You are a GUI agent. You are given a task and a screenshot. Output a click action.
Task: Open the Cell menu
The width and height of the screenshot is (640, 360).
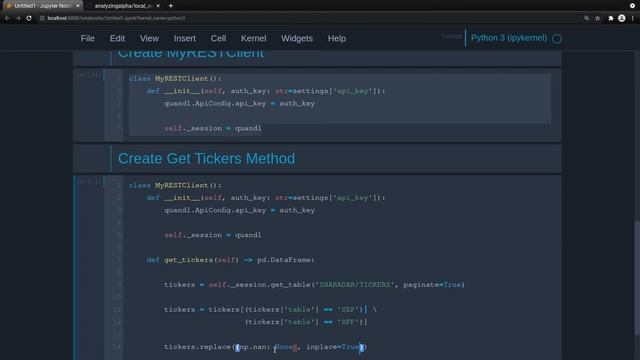click(x=218, y=38)
